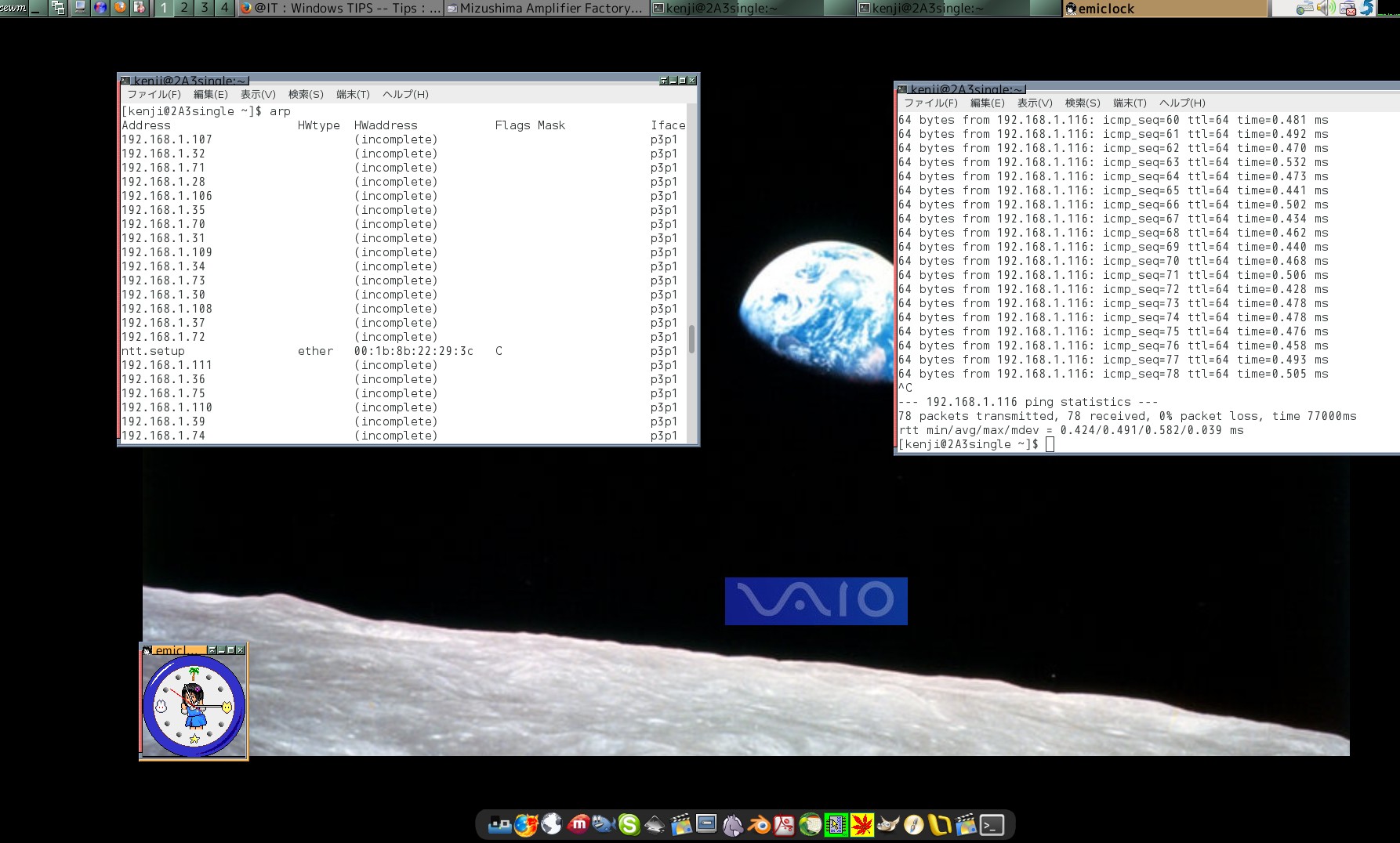Launch Firefox from the bottom dock

pos(526,825)
